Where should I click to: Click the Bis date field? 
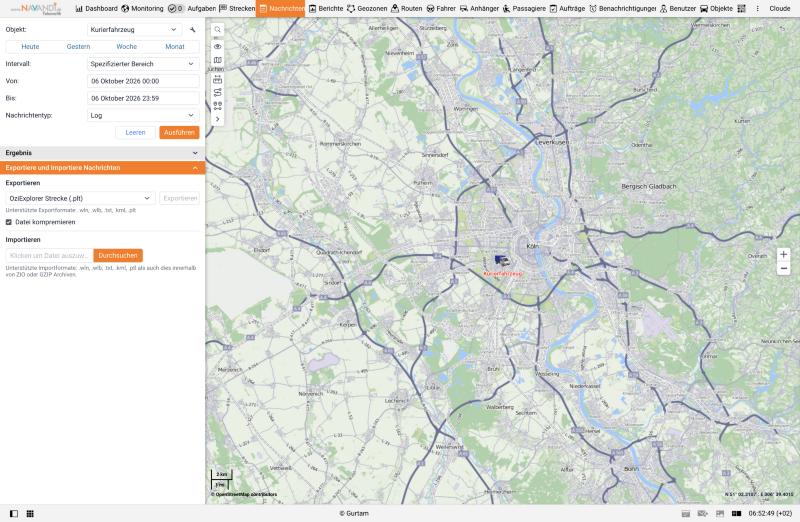[x=143, y=98]
